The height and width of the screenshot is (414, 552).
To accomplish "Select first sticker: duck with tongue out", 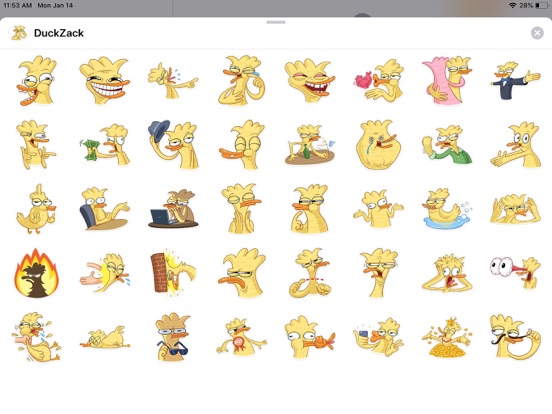I will coord(36,81).
